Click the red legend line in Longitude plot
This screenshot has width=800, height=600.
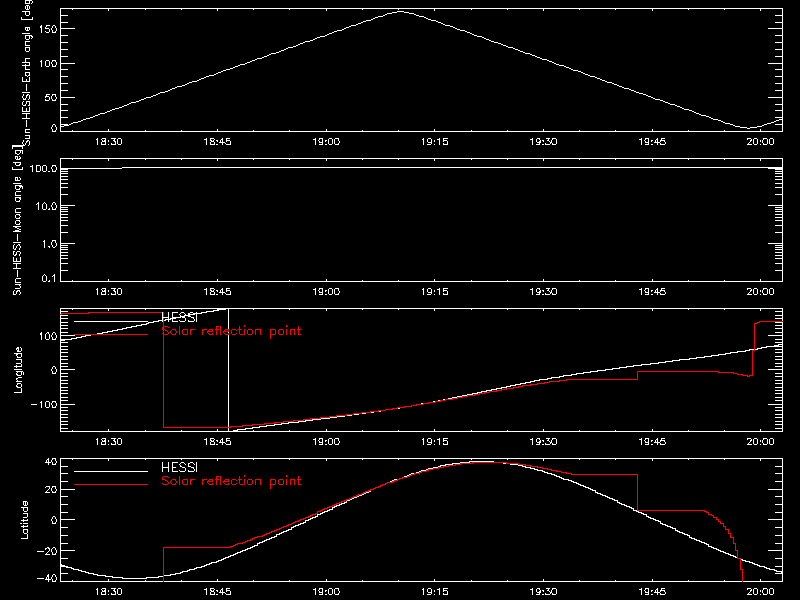111,335
